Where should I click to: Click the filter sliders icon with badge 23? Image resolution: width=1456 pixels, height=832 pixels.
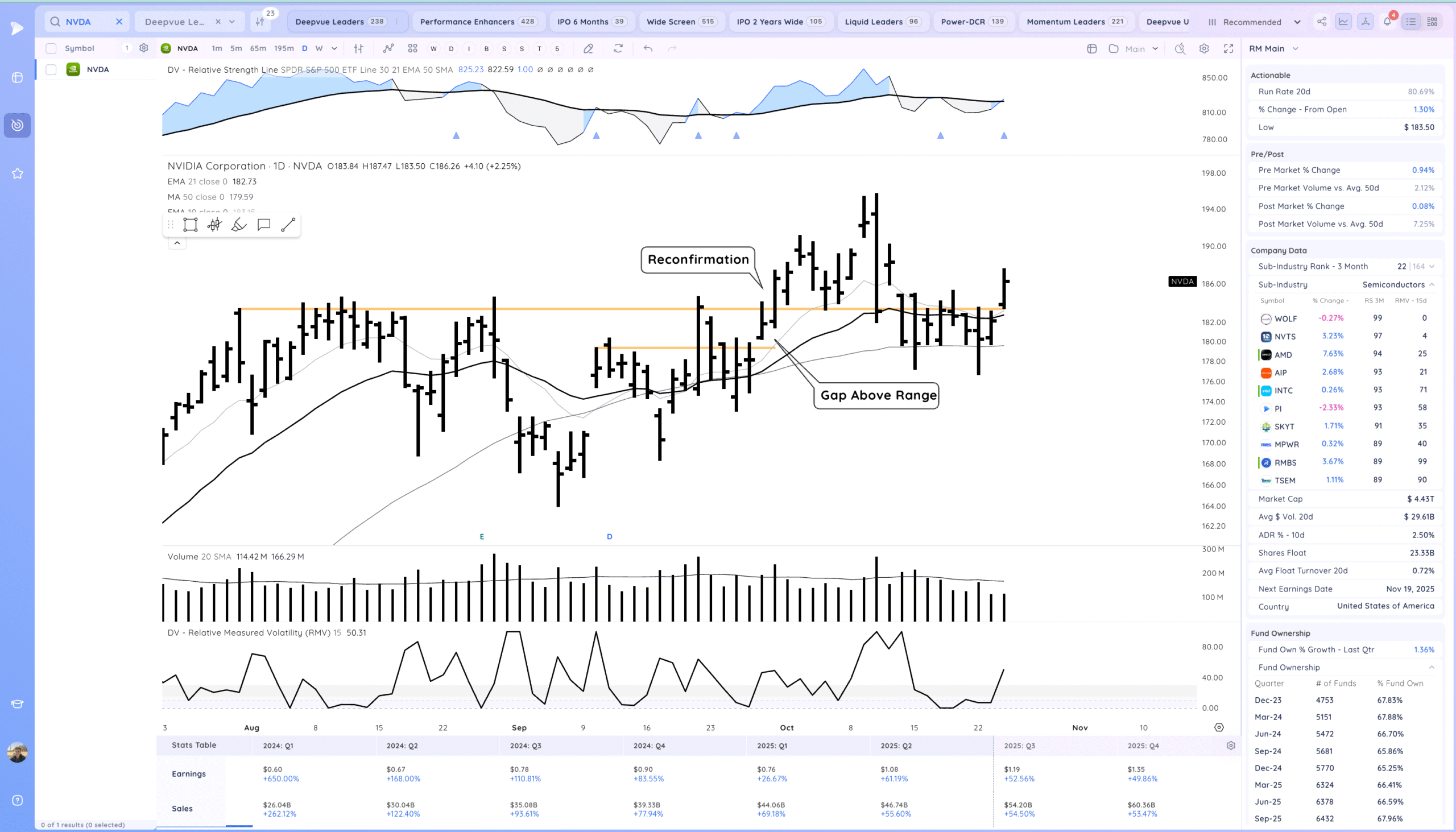pos(260,22)
